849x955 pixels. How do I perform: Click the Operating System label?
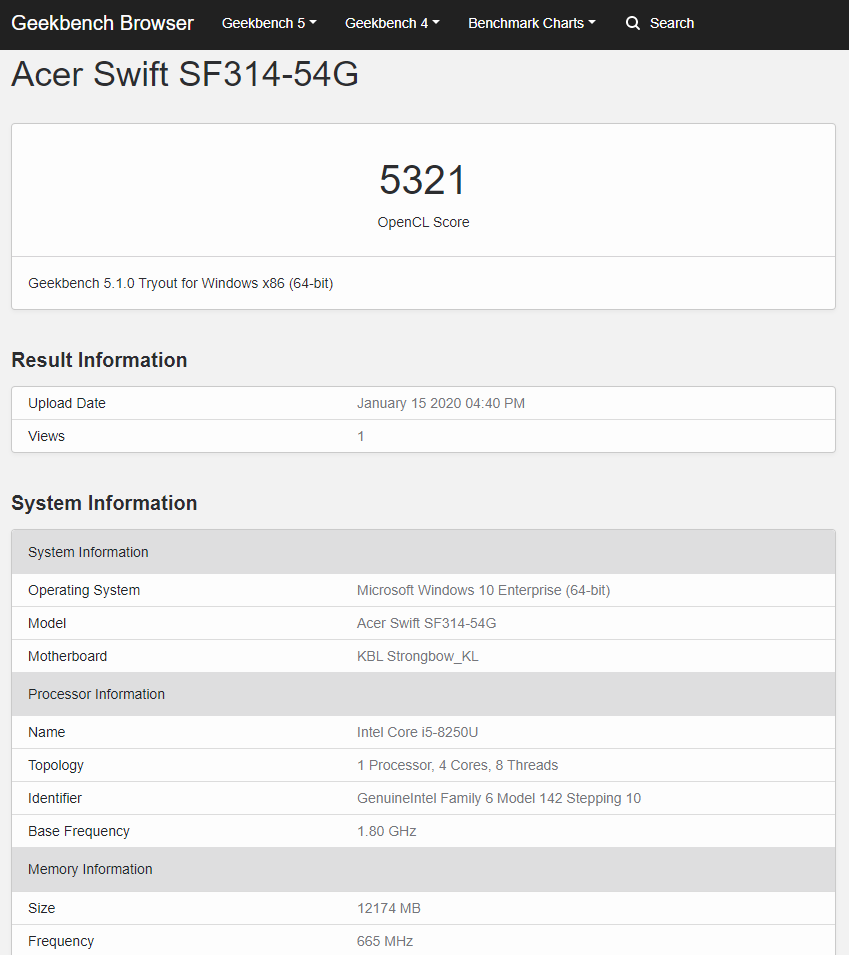(x=84, y=590)
